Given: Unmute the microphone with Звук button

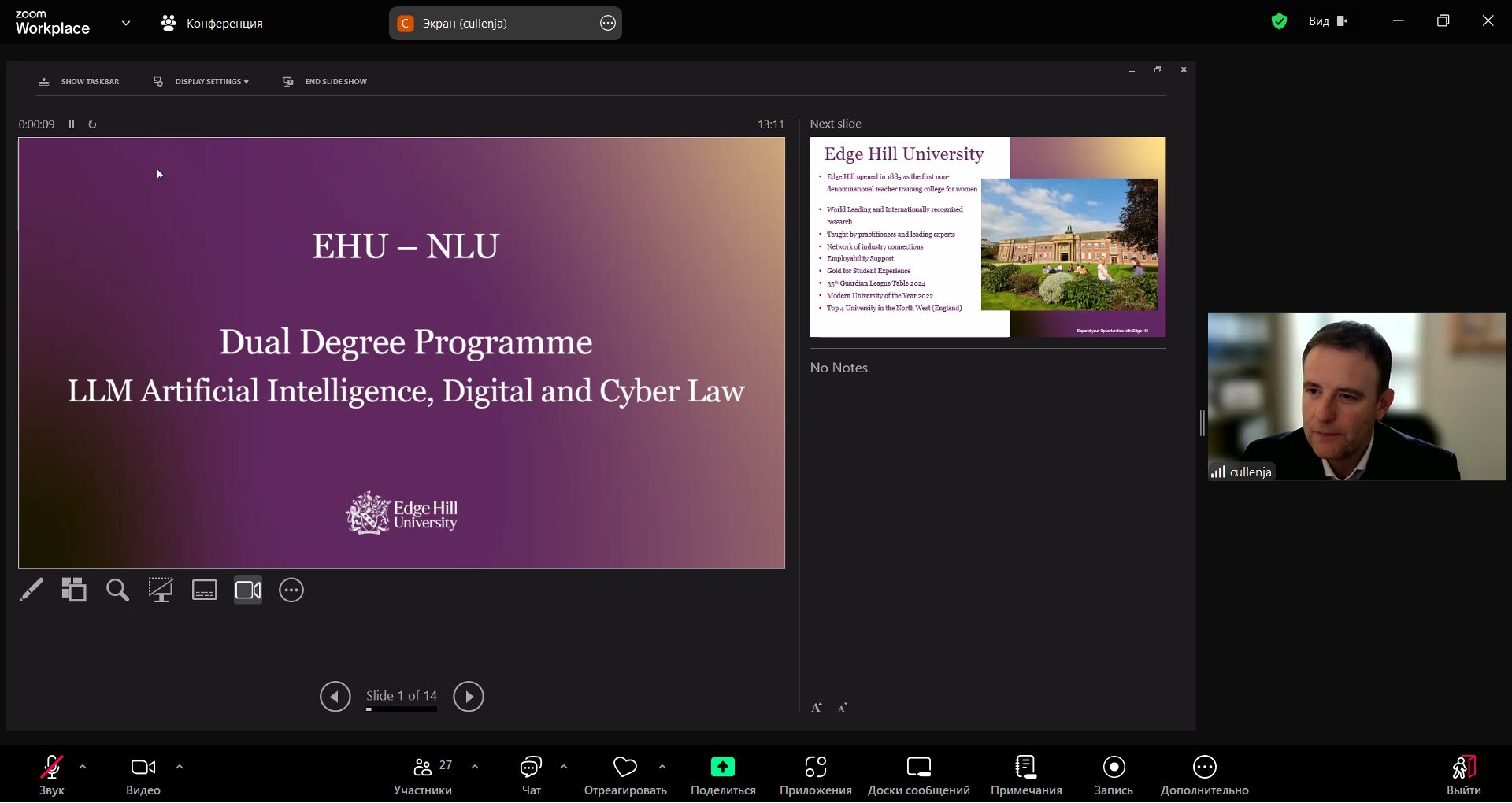Looking at the screenshot, I should tap(52, 775).
